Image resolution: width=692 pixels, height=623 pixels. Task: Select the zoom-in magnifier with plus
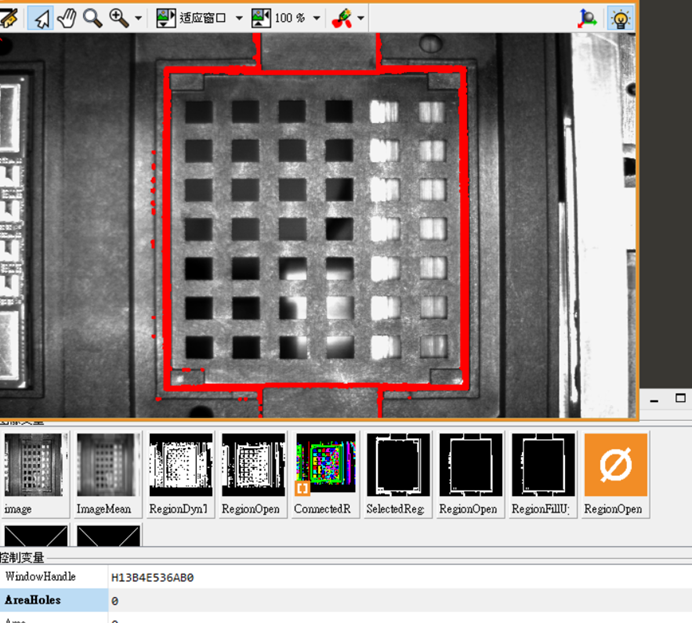pyautogui.click(x=119, y=18)
